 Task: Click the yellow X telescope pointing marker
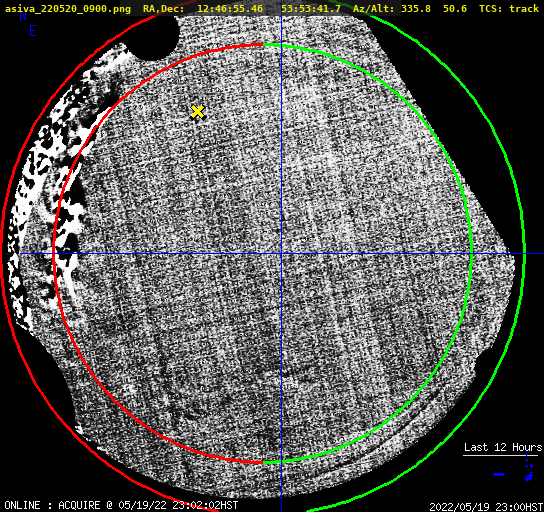pos(197,112)
